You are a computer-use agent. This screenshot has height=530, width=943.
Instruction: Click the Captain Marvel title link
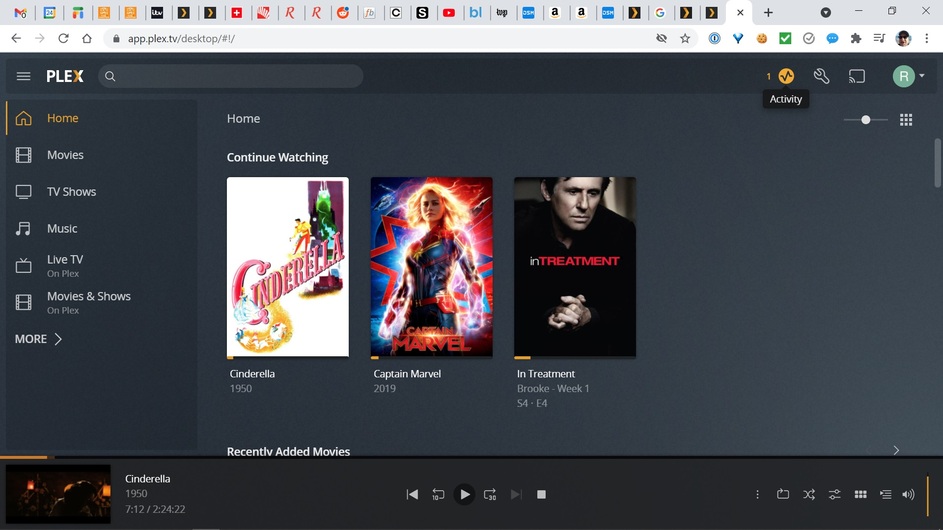click(407, 374)
